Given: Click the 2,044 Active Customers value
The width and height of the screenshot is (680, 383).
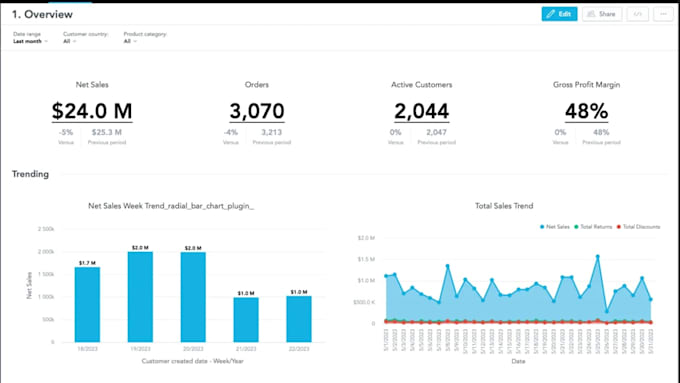Looking at the screenshot, I should click(x=422, y=111).
